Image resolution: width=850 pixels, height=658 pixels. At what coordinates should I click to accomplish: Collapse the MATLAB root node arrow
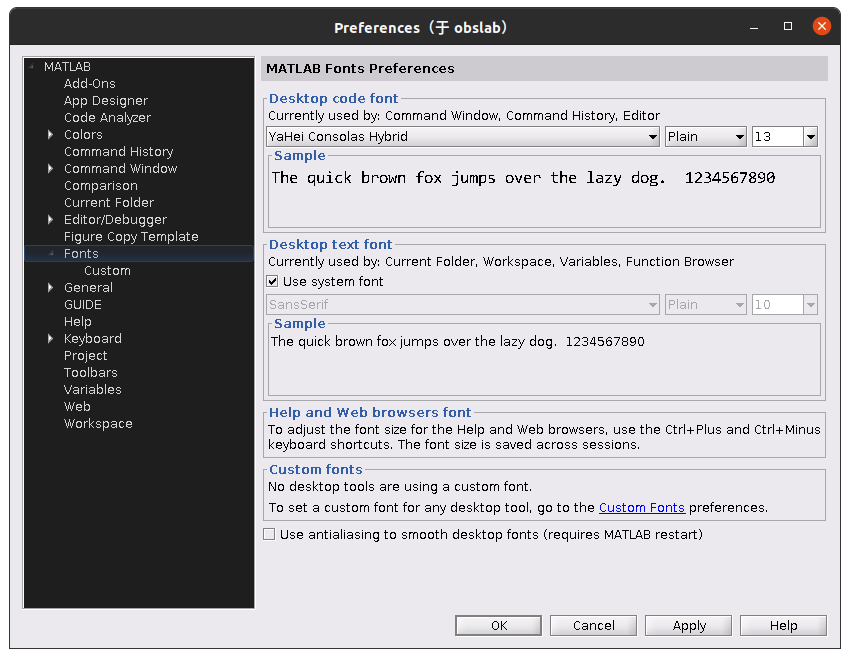coord(31,66)
